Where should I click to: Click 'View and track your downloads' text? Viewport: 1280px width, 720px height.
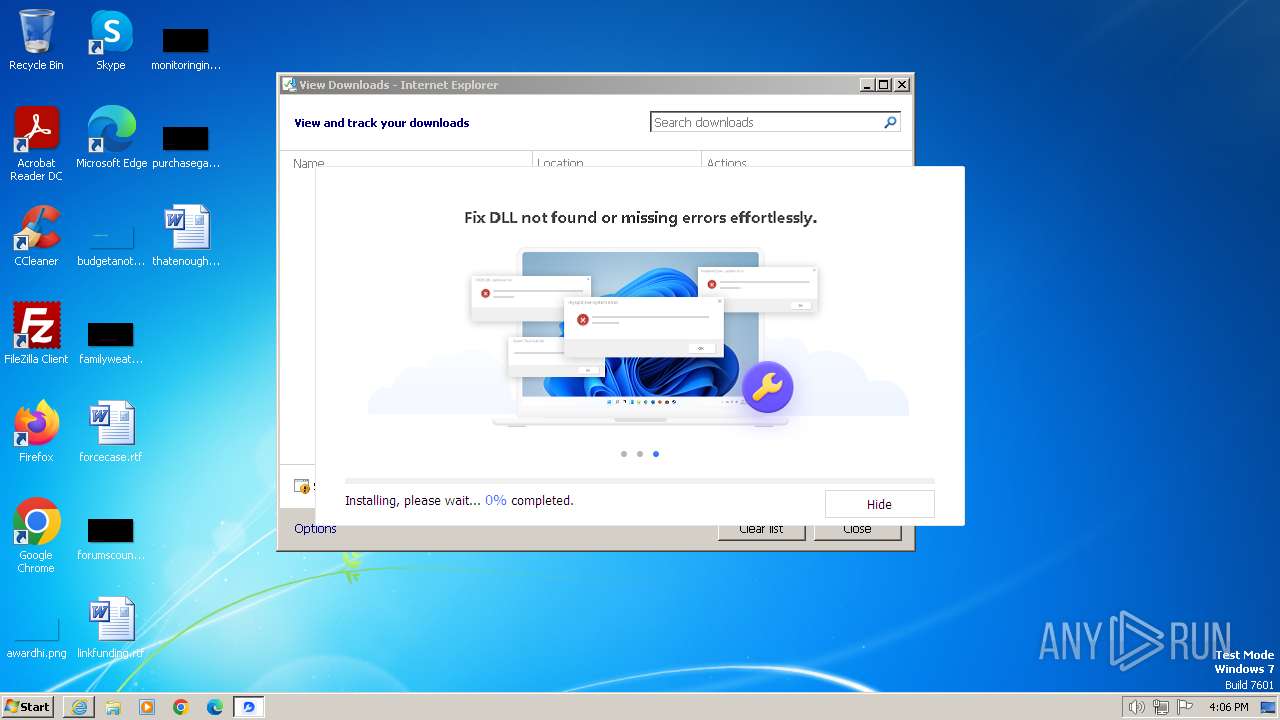point(381,123)
